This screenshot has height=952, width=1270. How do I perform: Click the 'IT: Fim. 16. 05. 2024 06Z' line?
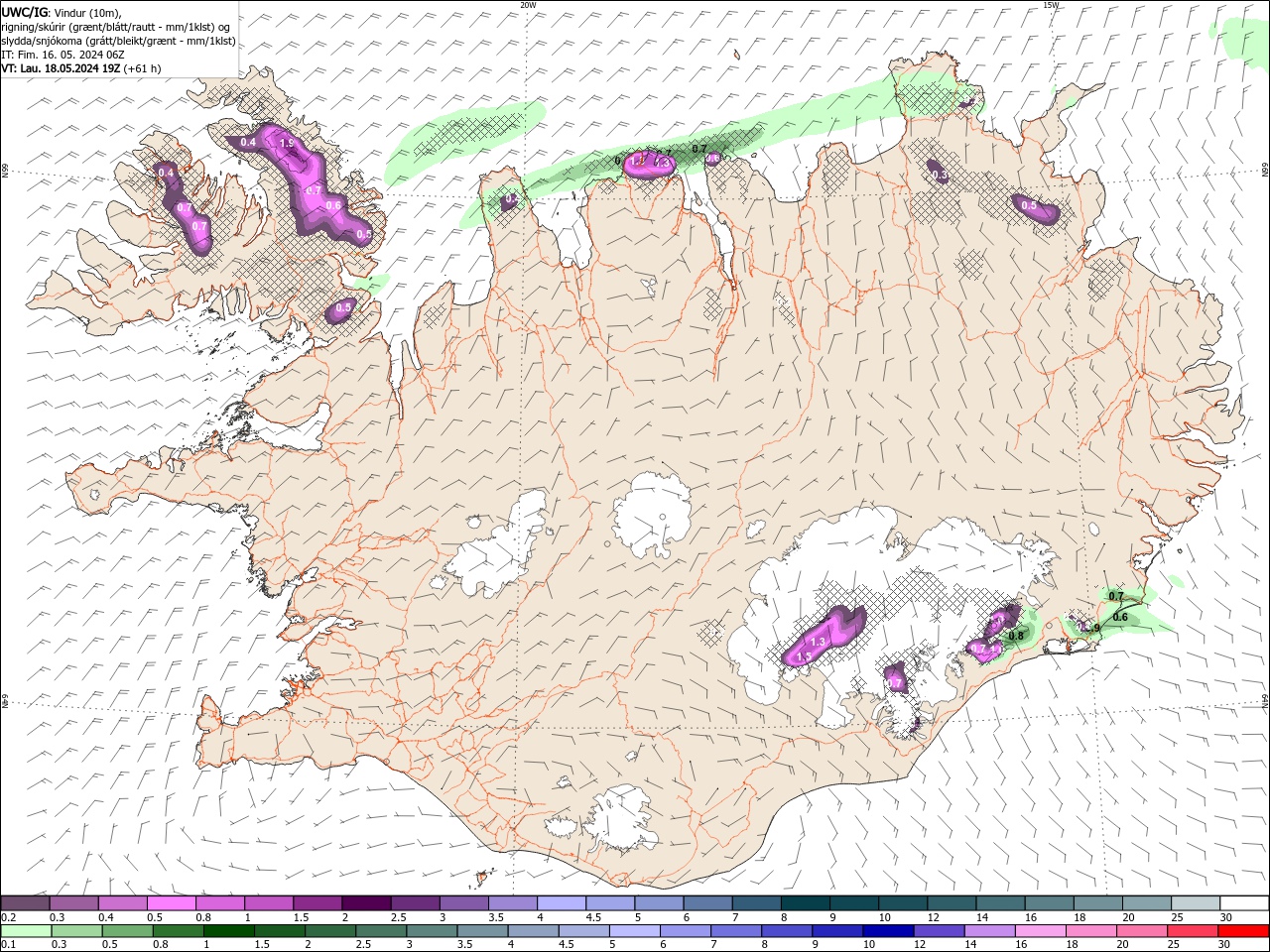coord(63,55)
